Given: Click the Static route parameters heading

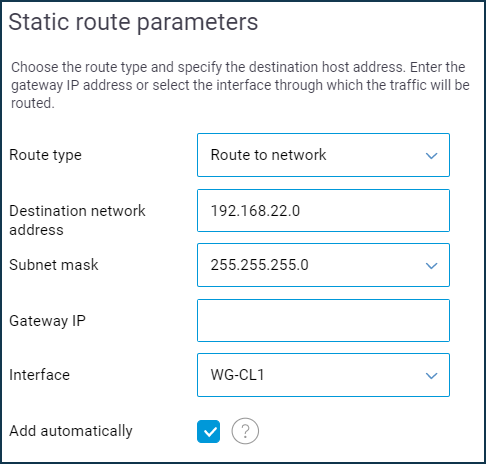Looking at the screenshot, I should pyautogui.click(x=133, y=23).
